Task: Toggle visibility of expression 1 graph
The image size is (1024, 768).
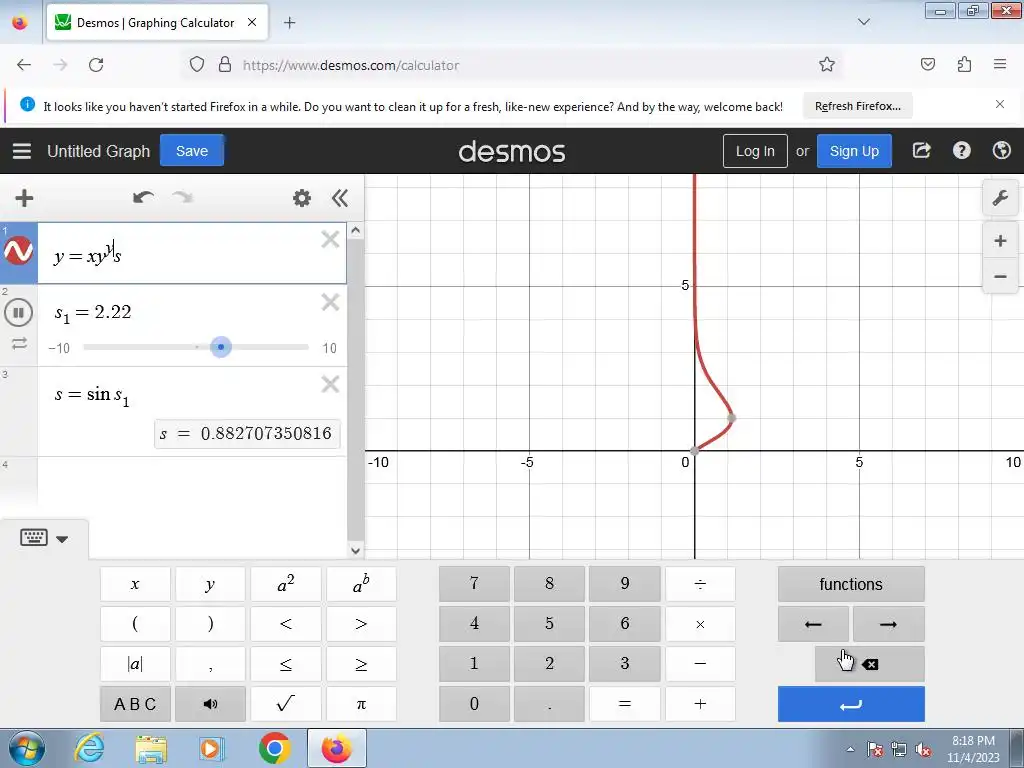Action: (x=18, y=251)
